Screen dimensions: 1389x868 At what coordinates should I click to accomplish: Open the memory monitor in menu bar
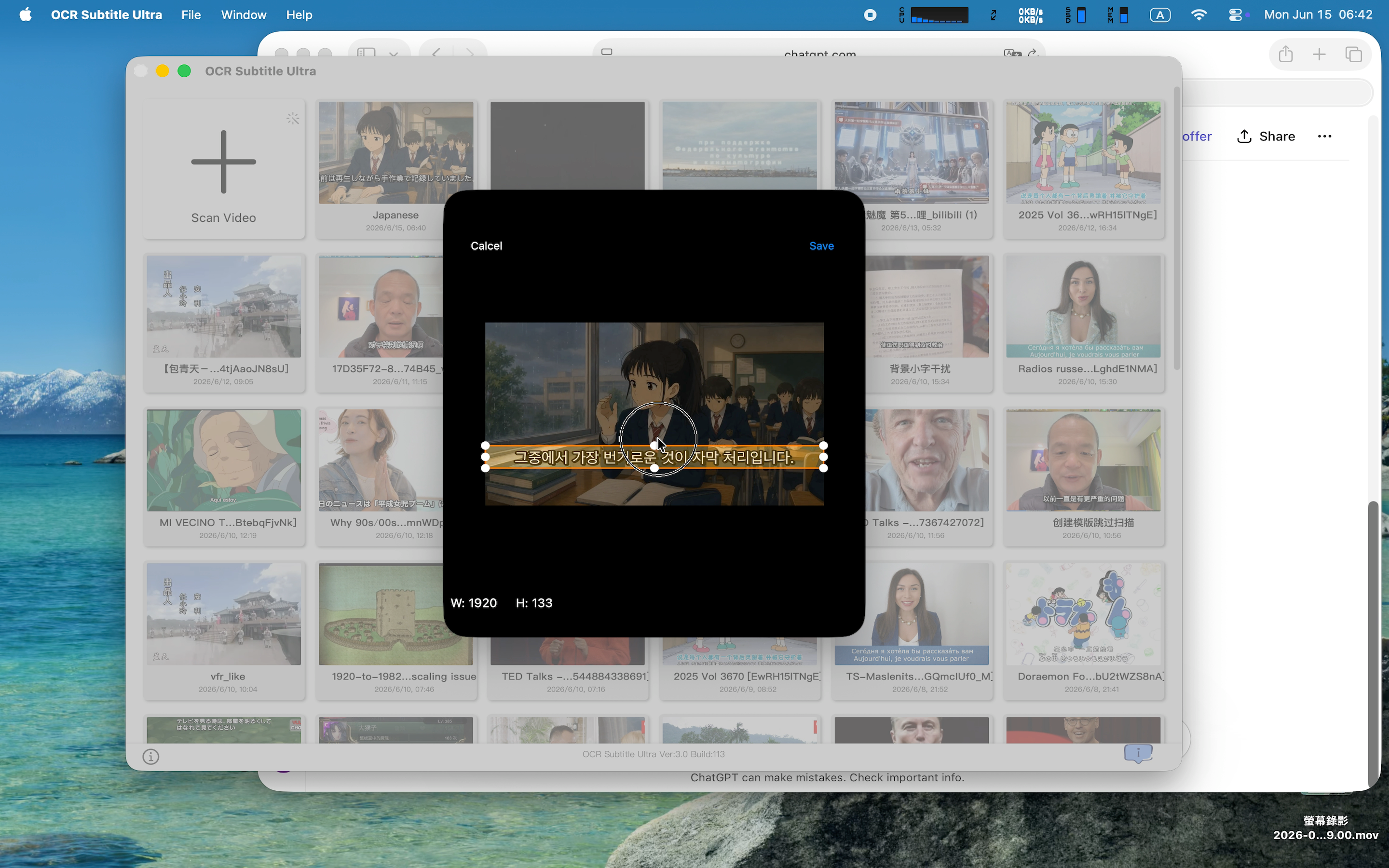tap(1118, 15)
